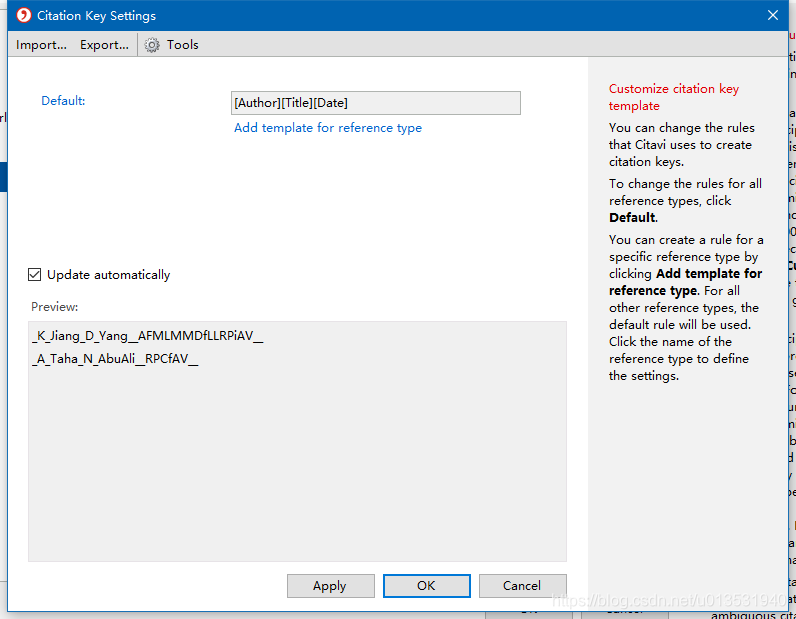Confirm with the OK button
This screenshot has height=619, width=796.
point(426,586)
